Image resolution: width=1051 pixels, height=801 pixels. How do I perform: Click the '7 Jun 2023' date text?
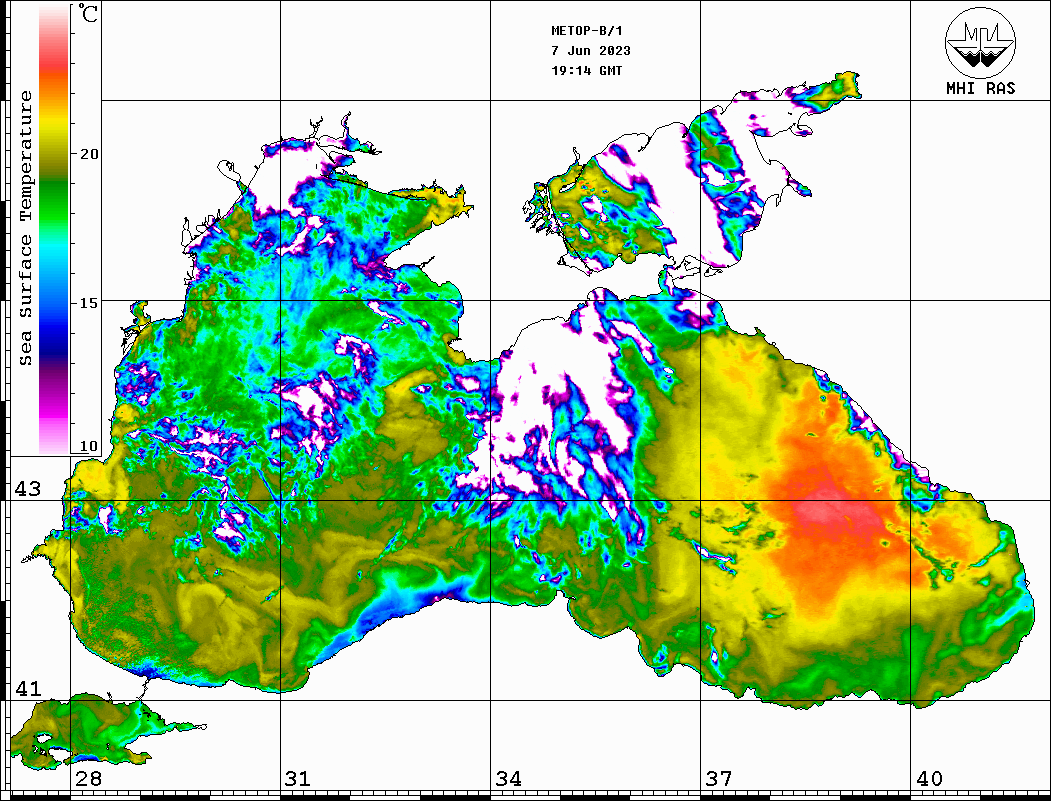click(591, 51)
